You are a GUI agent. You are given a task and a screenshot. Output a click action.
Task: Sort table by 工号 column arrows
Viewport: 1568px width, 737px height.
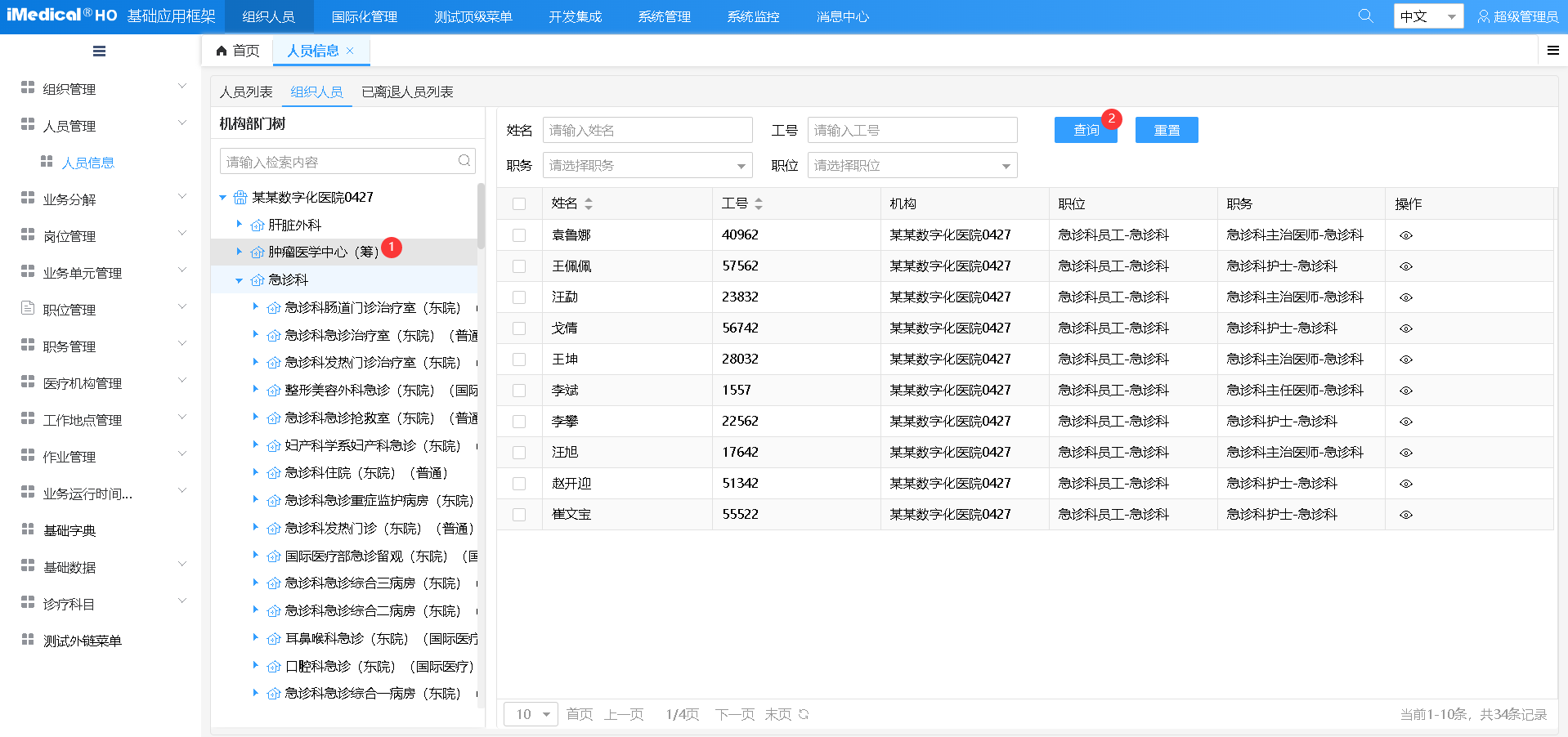(x=759, y=203)
